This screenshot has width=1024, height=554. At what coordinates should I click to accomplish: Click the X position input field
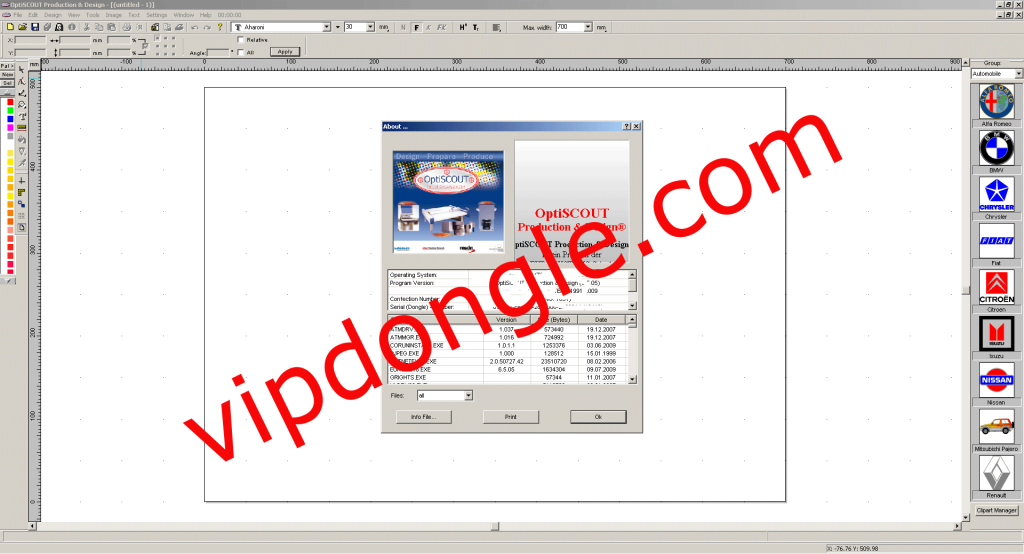point(30,40)
